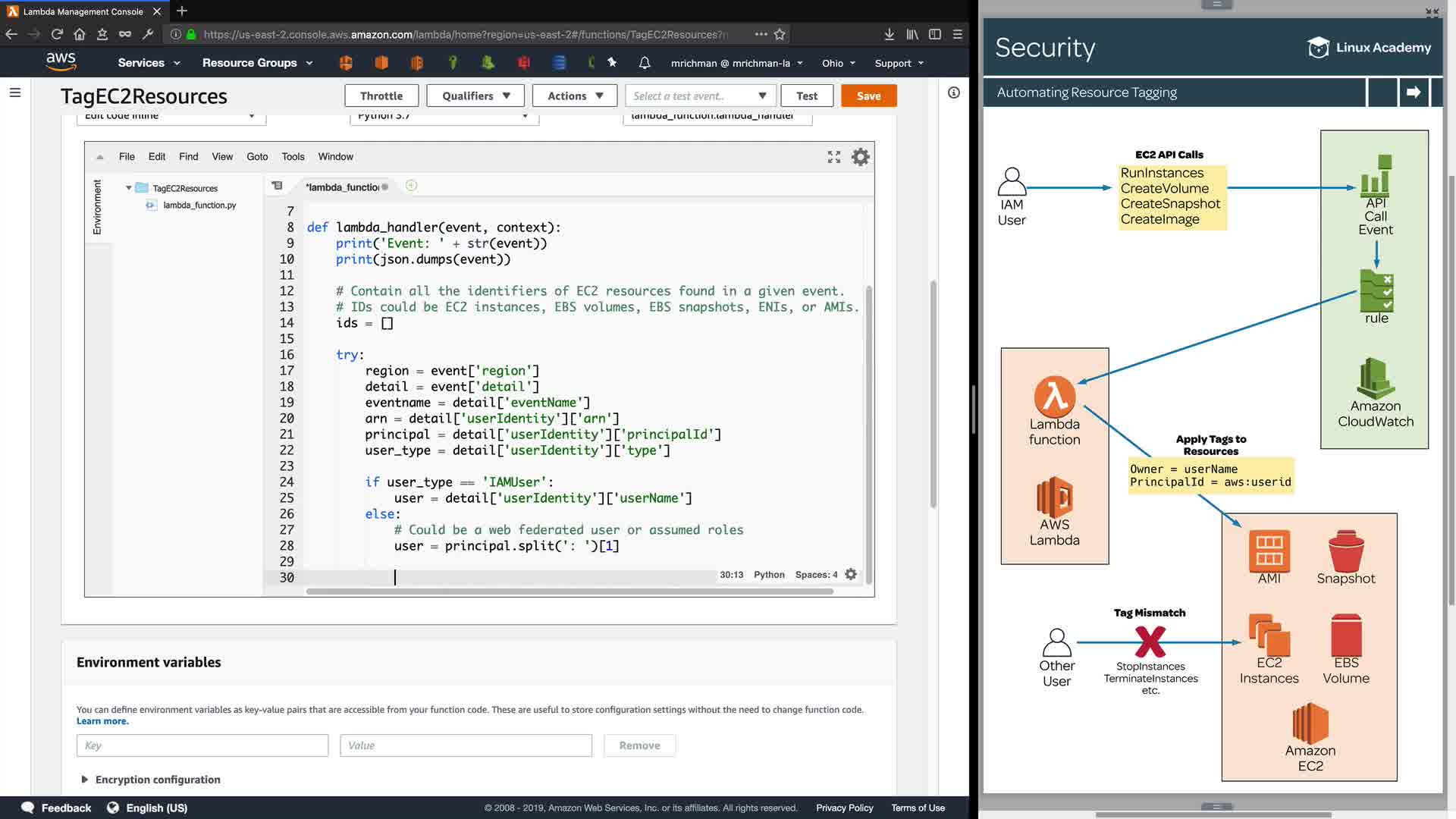Add new editor tab with plus icon
The height and width of the screenshot is (819, 1456).
[411, 186]
